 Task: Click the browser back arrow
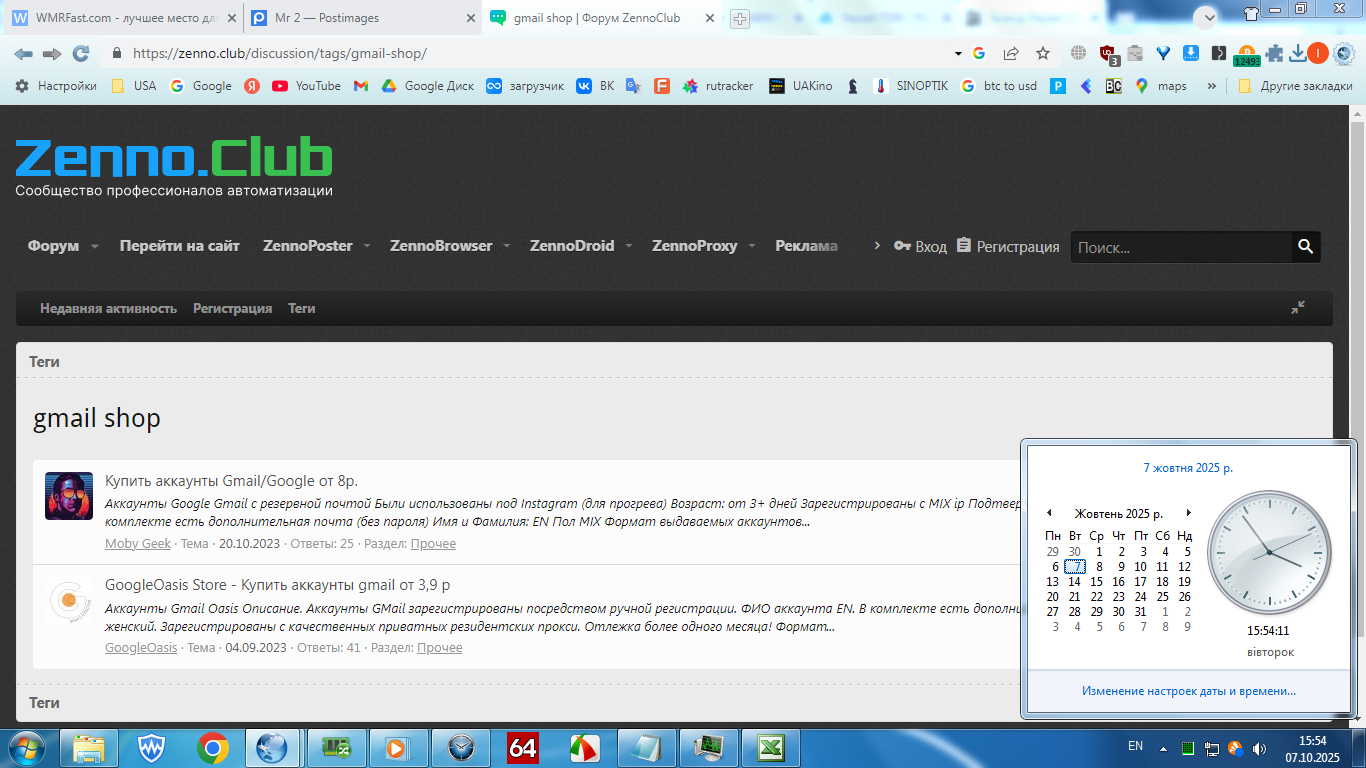coord(23,54)
